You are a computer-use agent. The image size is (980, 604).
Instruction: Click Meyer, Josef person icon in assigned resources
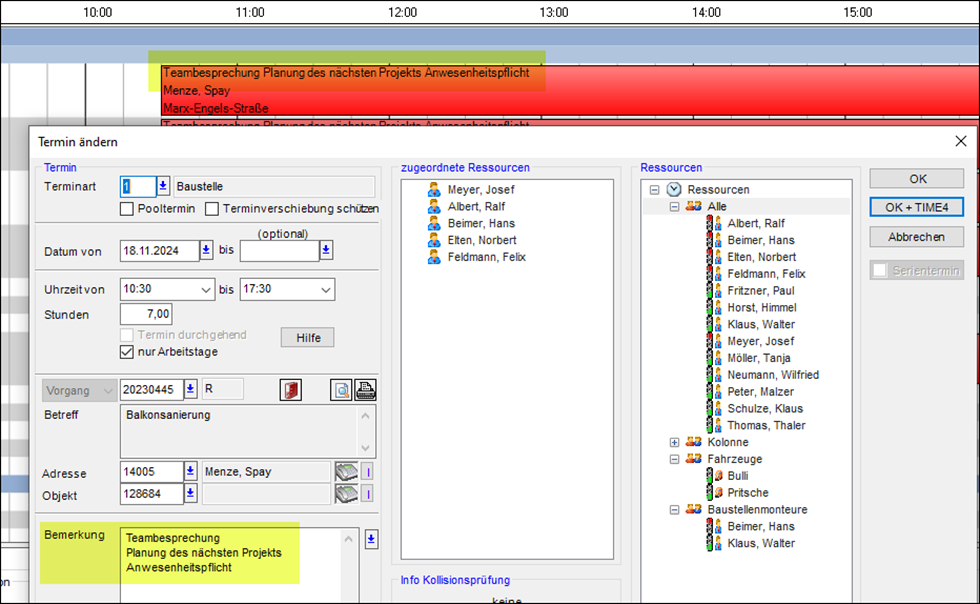tap(434, 190)
